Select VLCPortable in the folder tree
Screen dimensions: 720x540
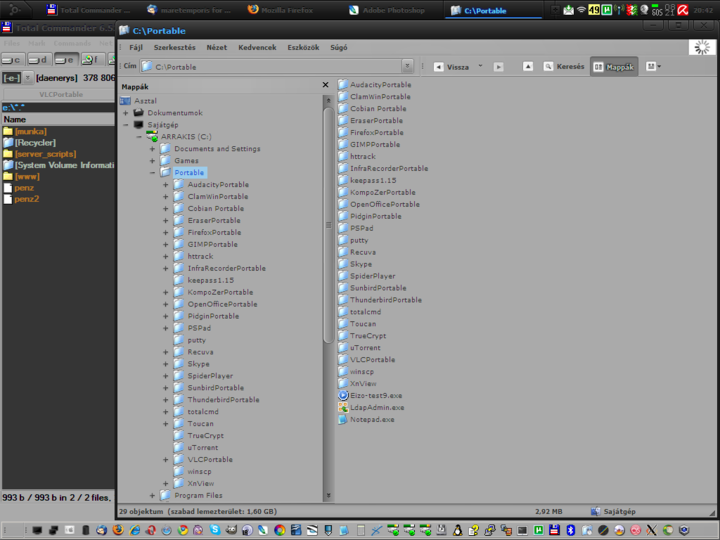click(210, 460)
